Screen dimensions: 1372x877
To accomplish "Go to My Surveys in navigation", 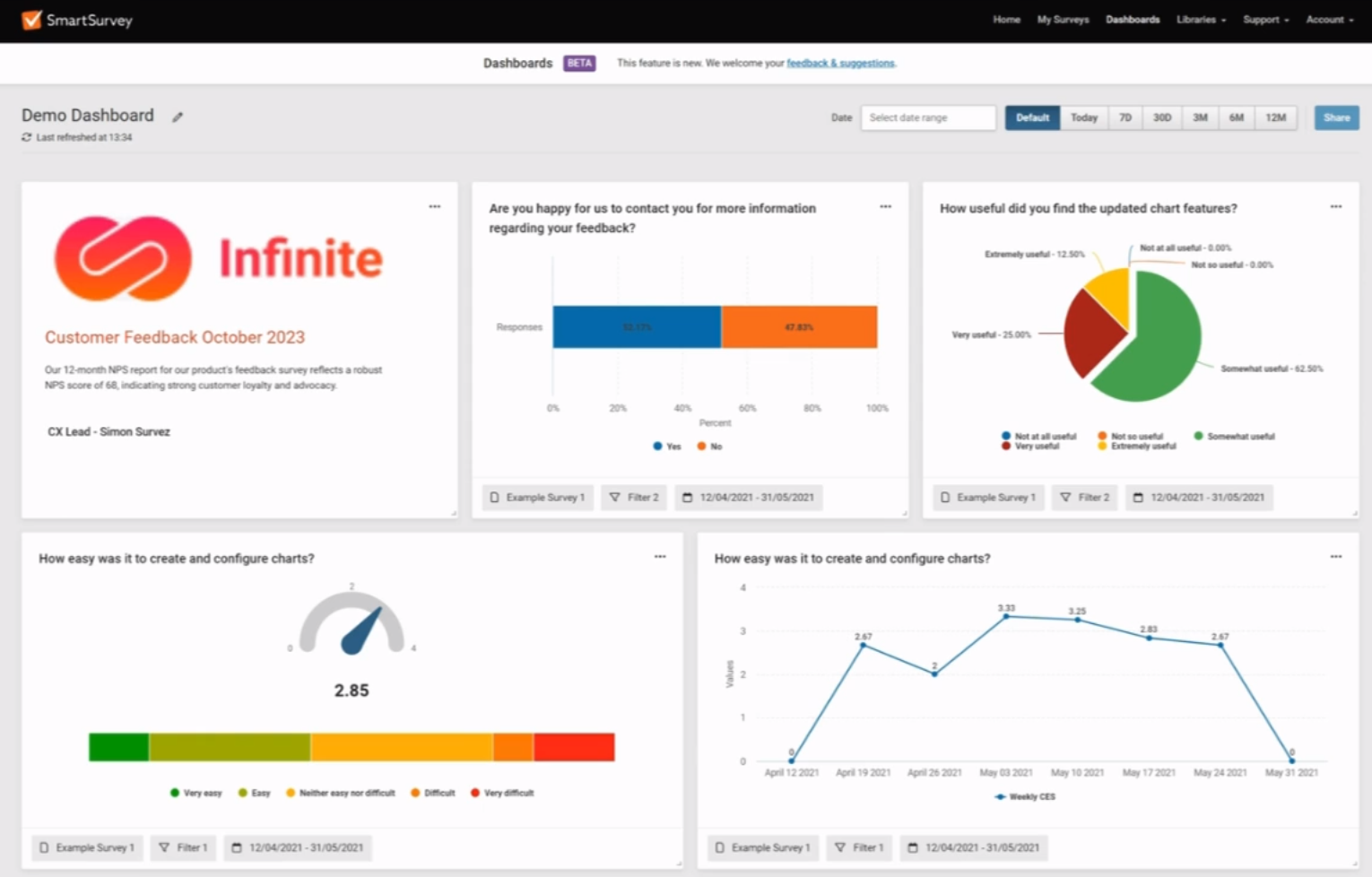I will coord(1063,20).
